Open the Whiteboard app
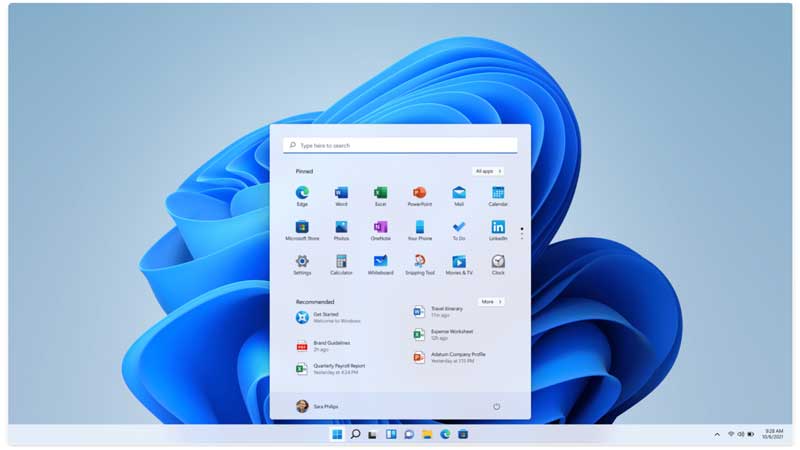This screenshot has height=450, width=800. pyautogui.click(x=381, y=264)
